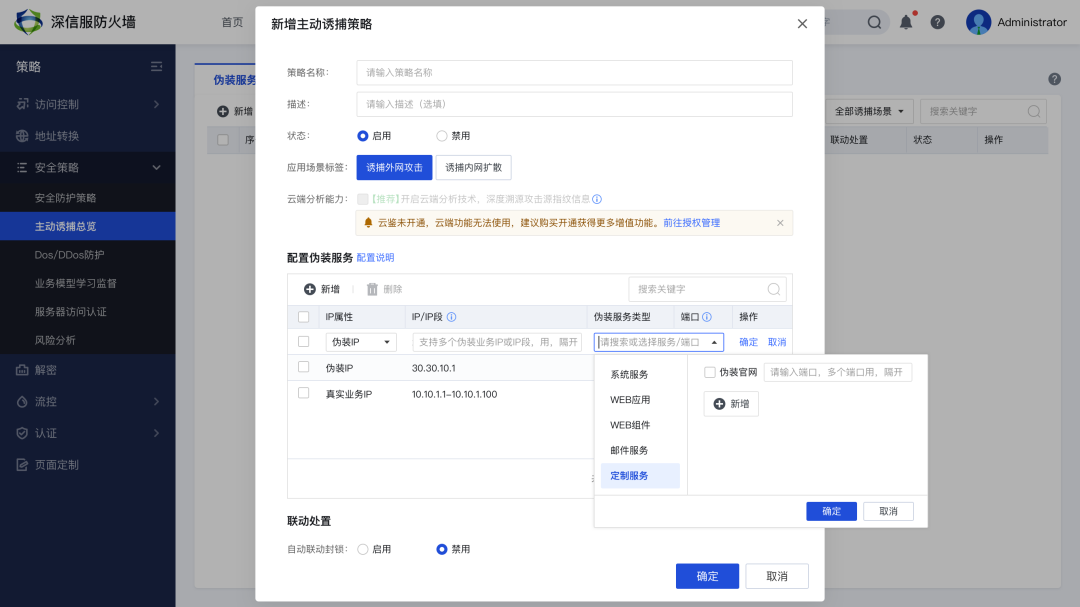This screenshot has width=1080, height=607.
Task: Click the search magnifier in 配置伪装服务 table
Action: click(773, 289)
